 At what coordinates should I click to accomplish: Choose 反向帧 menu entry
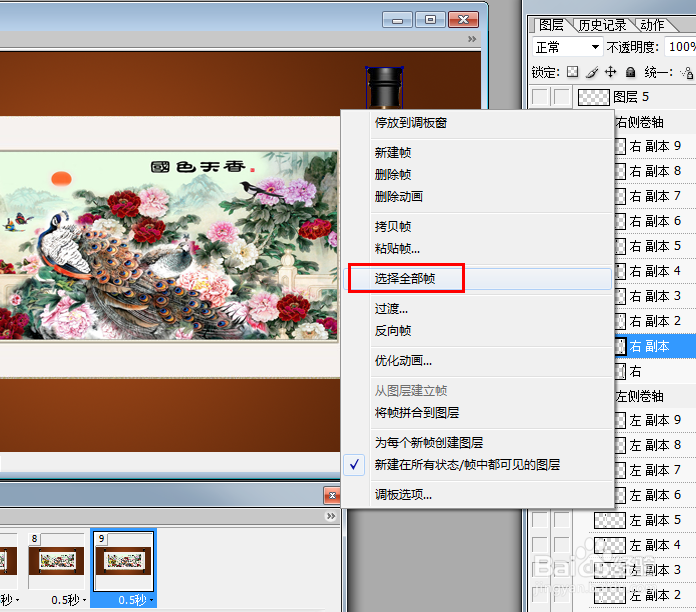click(478, 331)
